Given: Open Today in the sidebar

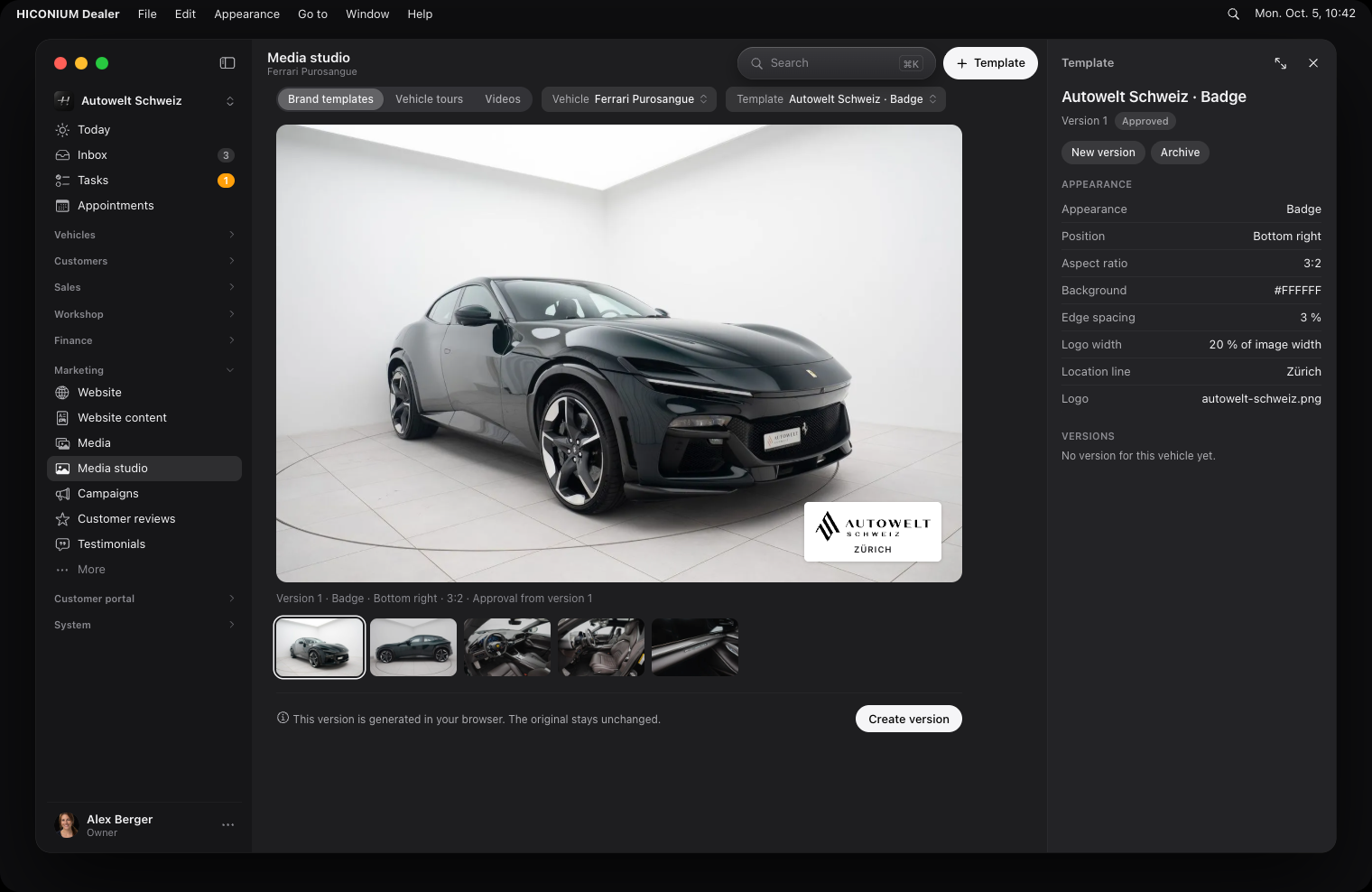Looking at the screenshot, I should (144, 130).
